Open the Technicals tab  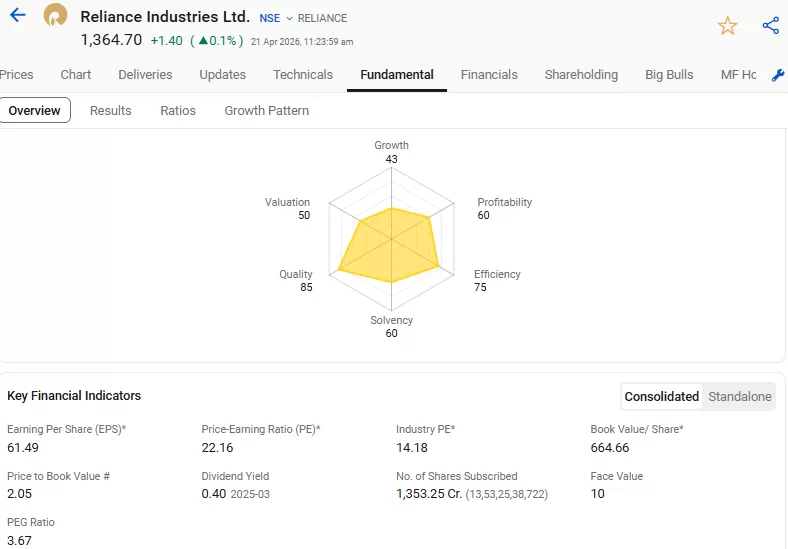pos(303,75)
